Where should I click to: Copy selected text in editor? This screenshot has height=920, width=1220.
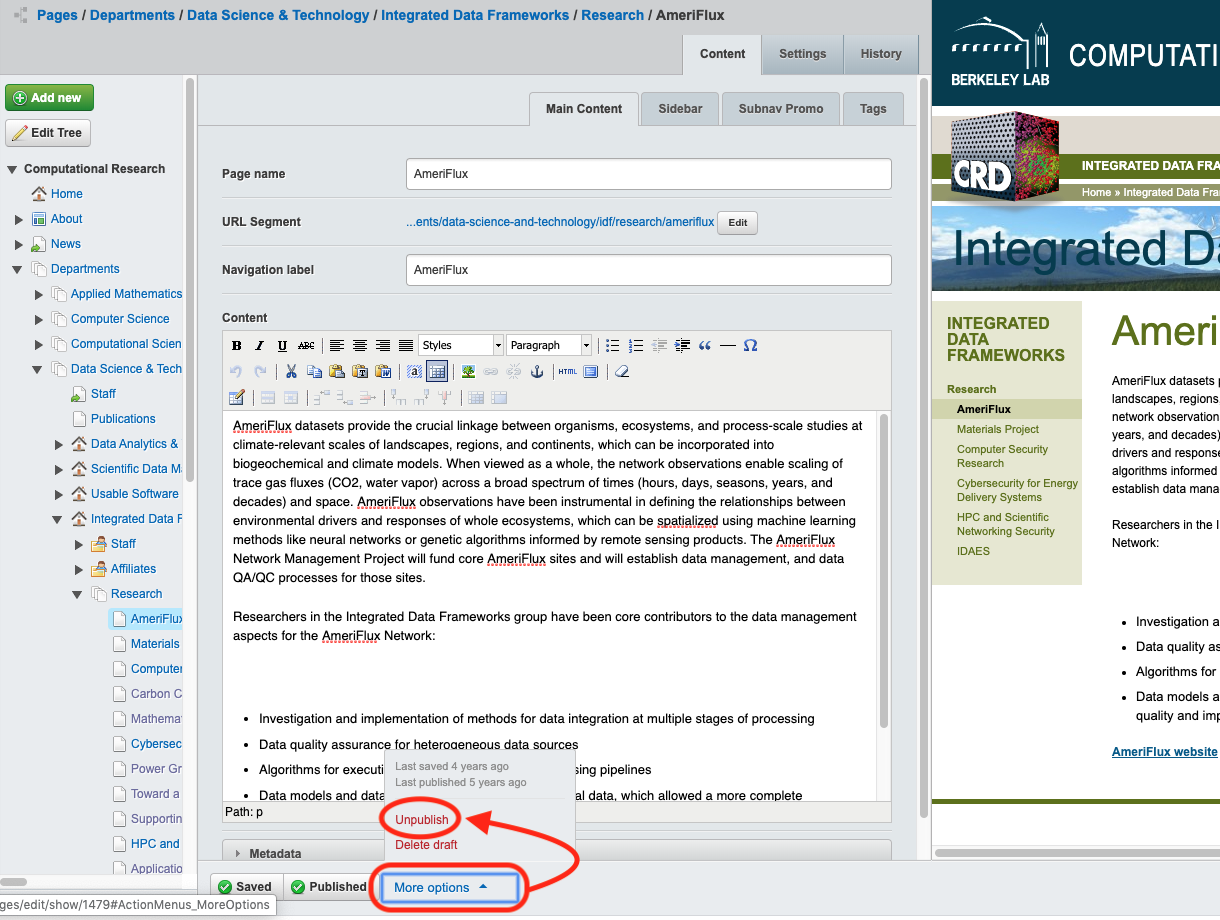click(x=314, y=372)
